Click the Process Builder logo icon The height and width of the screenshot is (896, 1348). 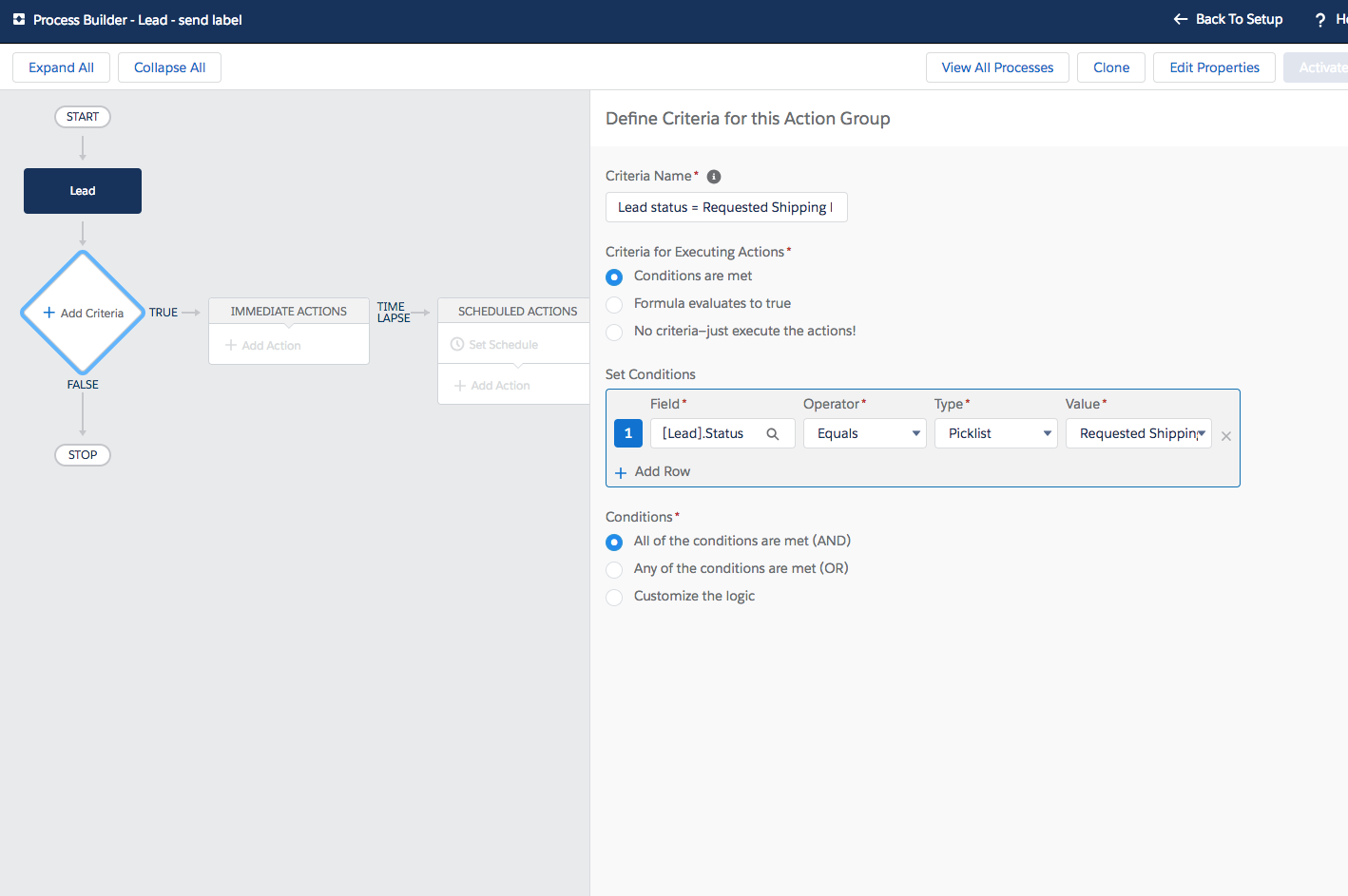pyautogui.click(x=19, y=19)
